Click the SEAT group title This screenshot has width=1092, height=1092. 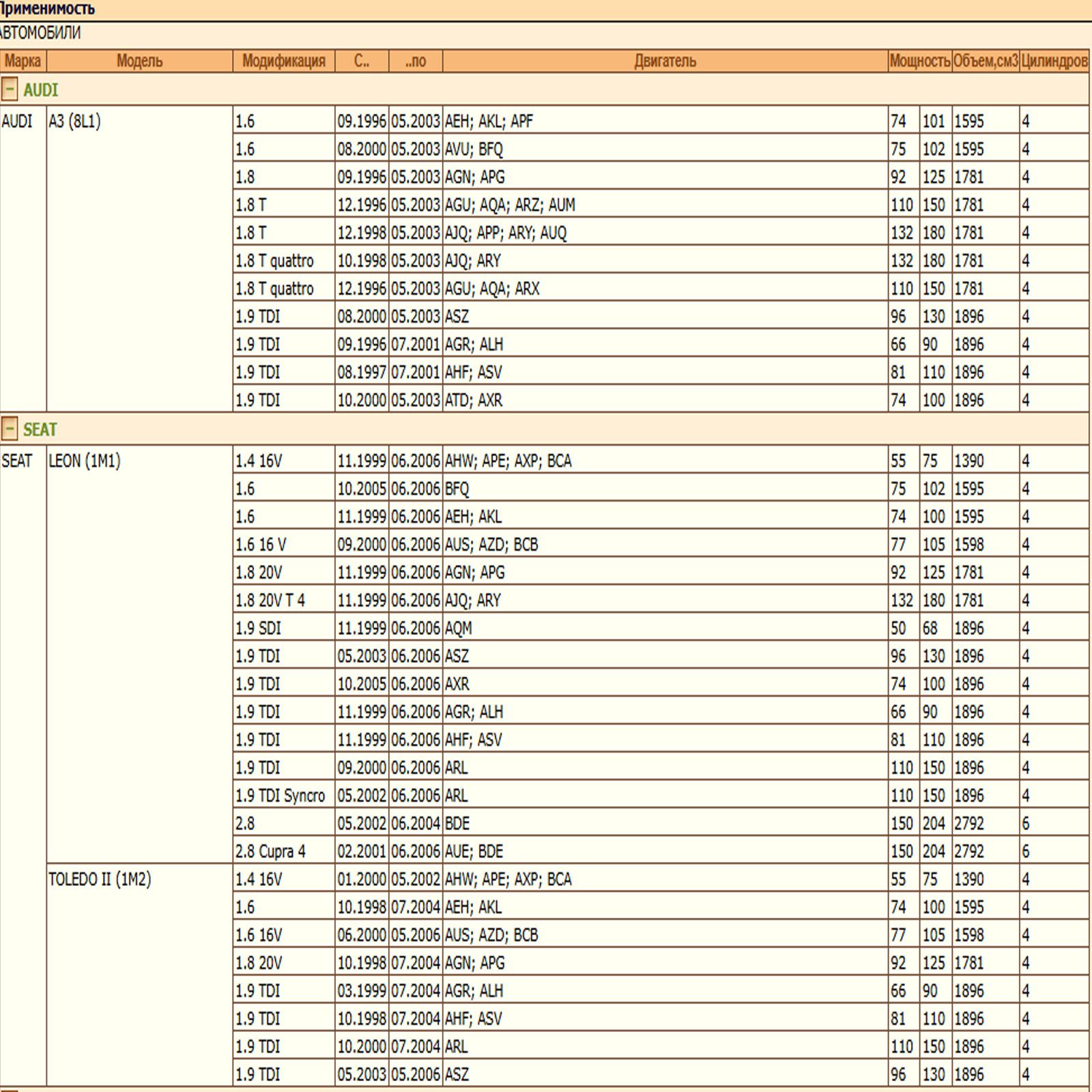[40, 429]
